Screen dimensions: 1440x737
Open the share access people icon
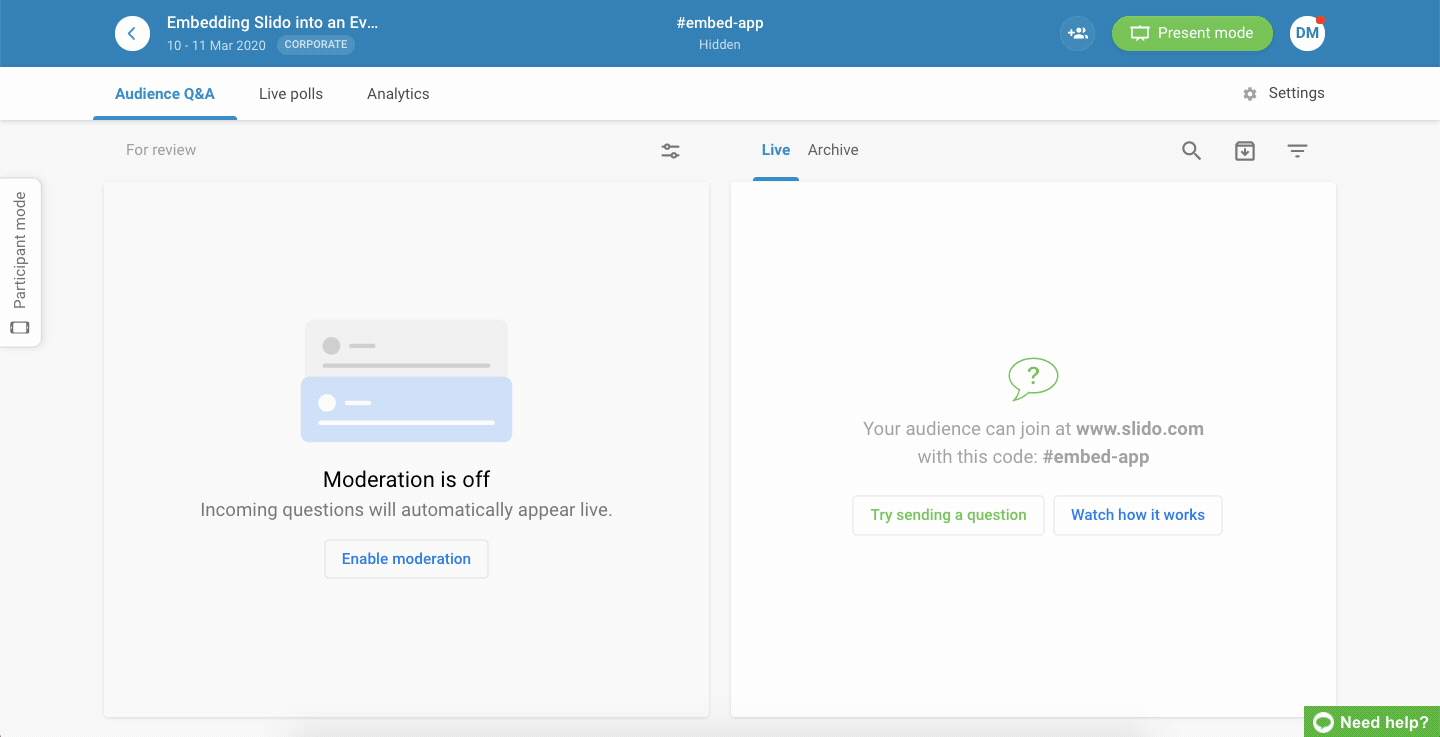point(1077,33)
